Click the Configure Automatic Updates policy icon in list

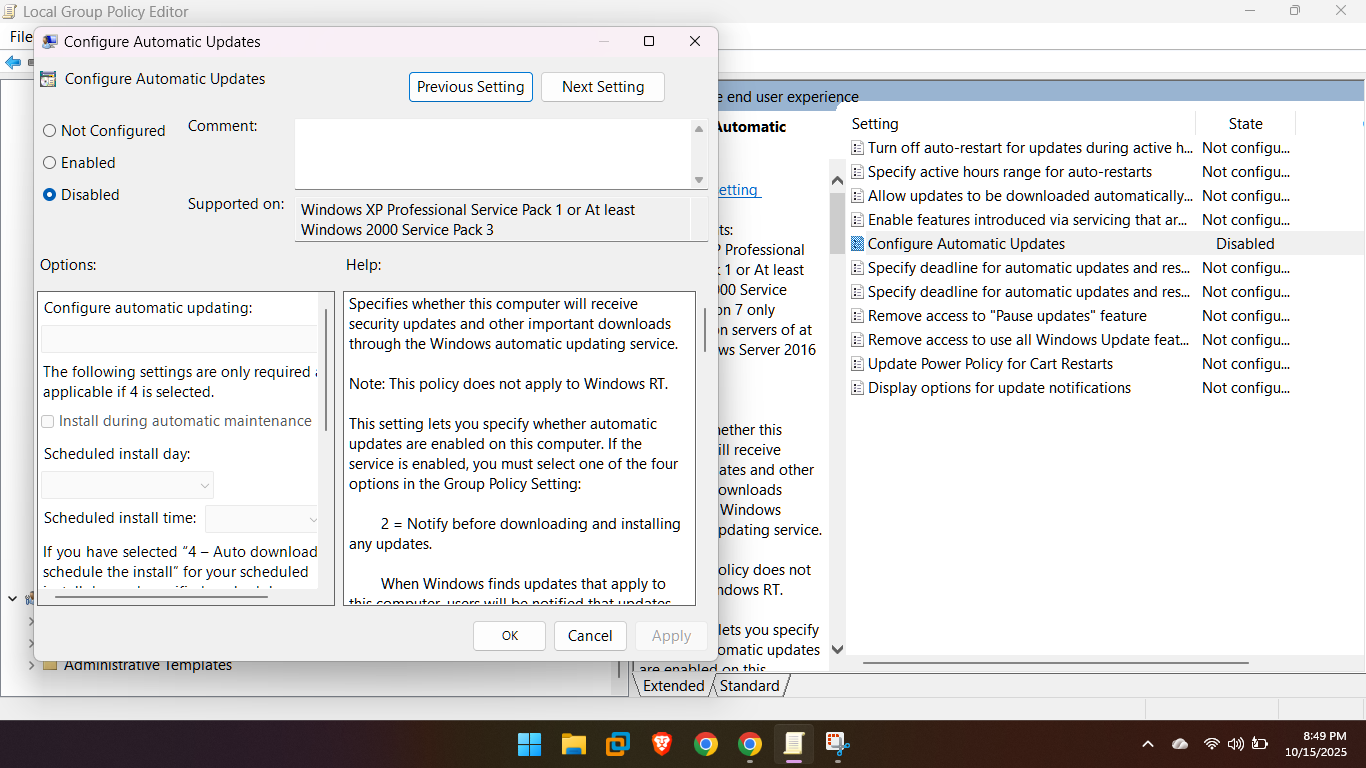[x=857, y=244]
